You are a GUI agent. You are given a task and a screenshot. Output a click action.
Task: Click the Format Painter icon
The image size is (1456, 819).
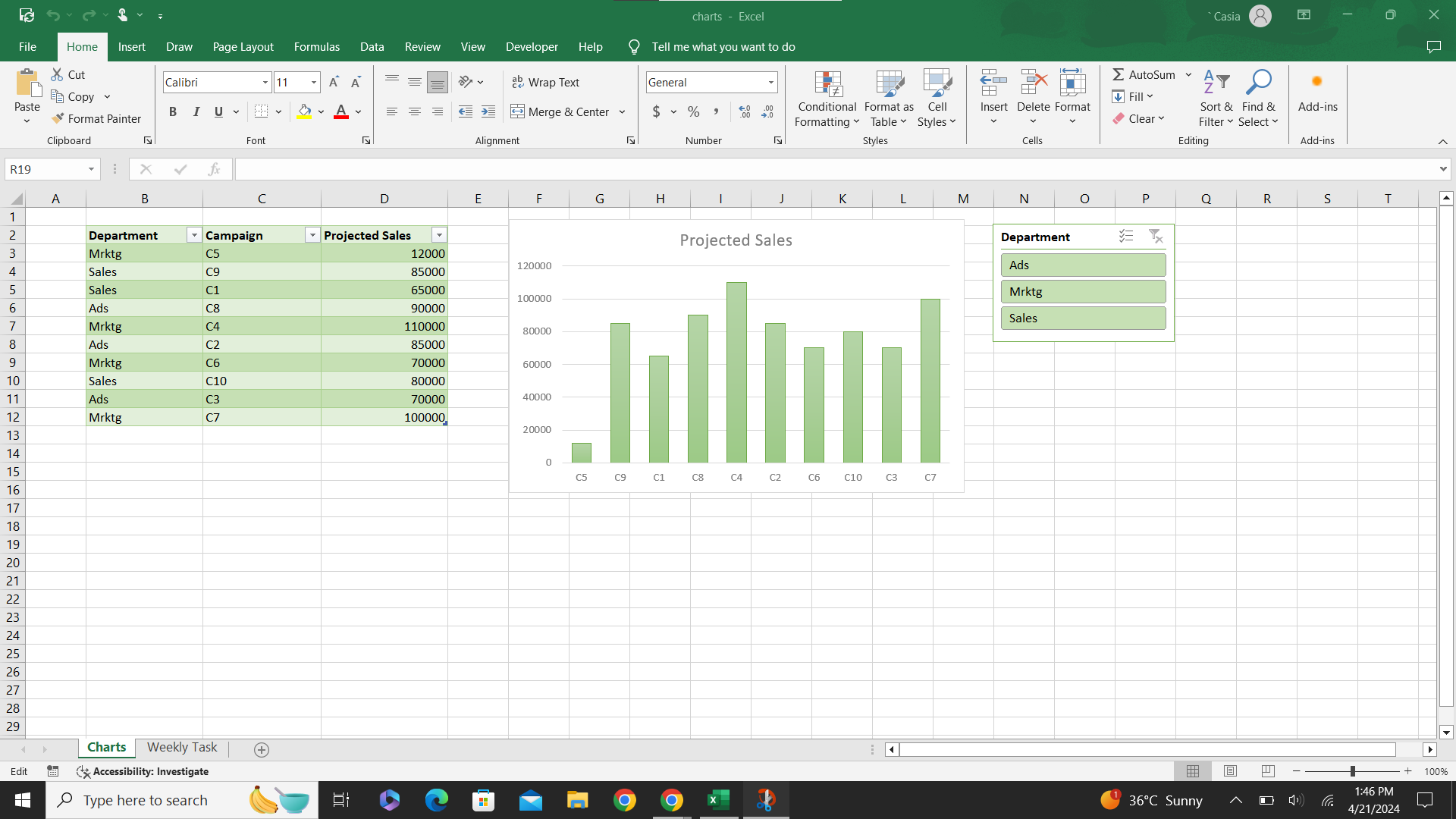[x=58, y=118]
